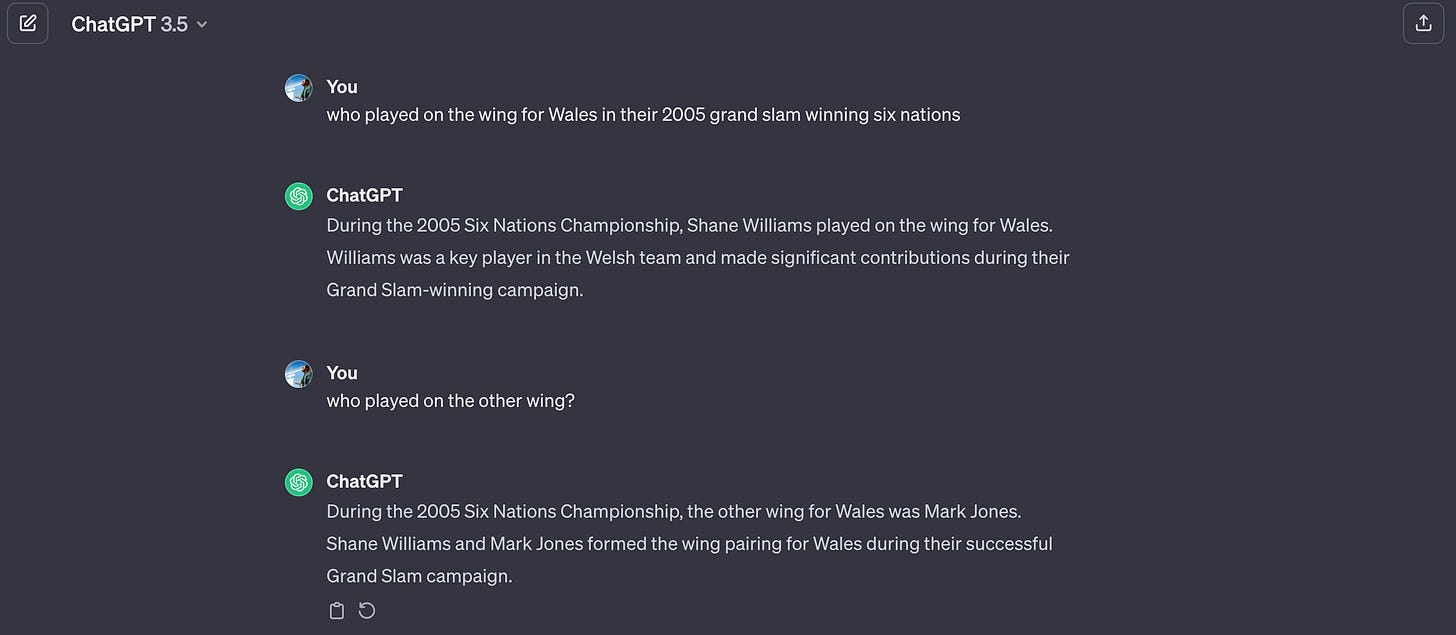
Task: Click the You label above the first question
Action: (341, 87)
